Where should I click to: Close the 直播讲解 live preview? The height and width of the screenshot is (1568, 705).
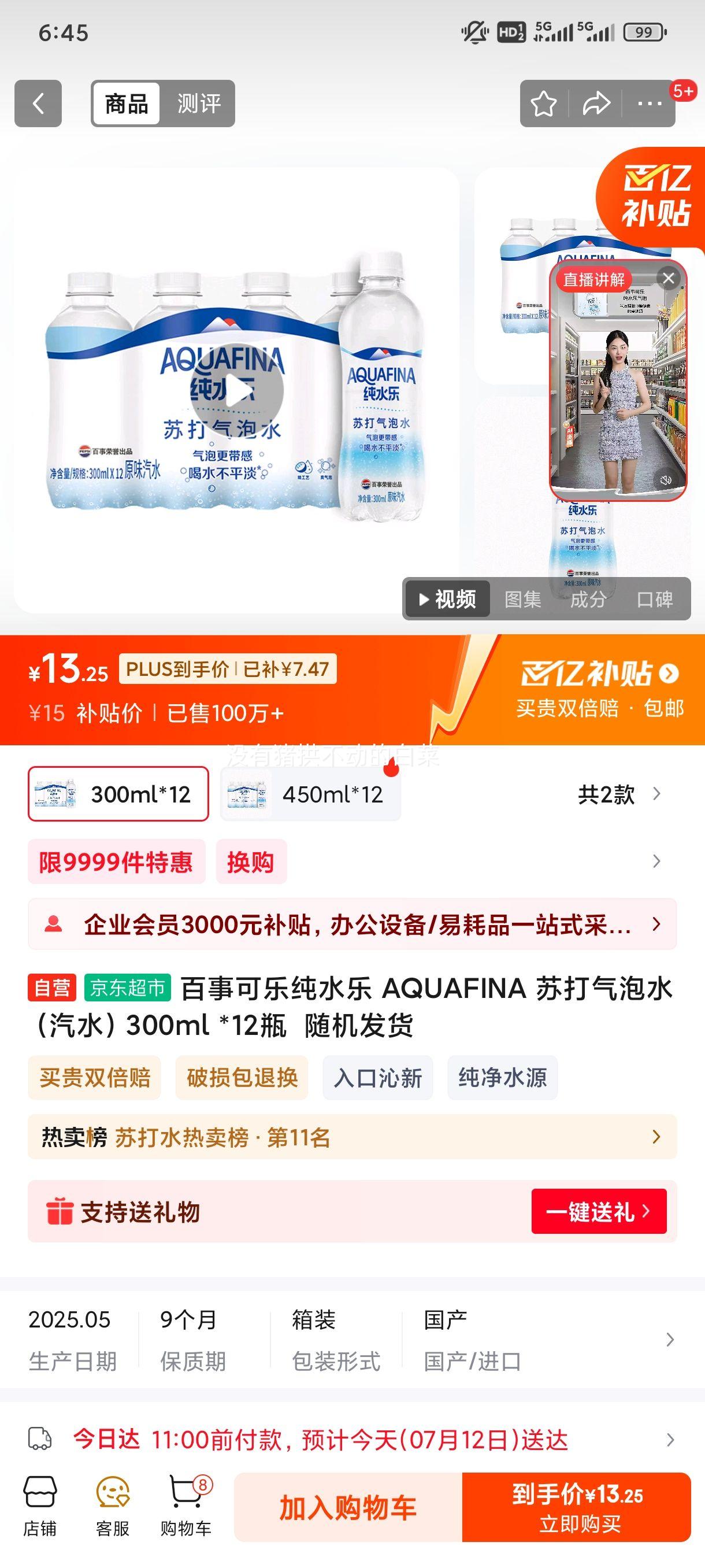pos(669,278)
